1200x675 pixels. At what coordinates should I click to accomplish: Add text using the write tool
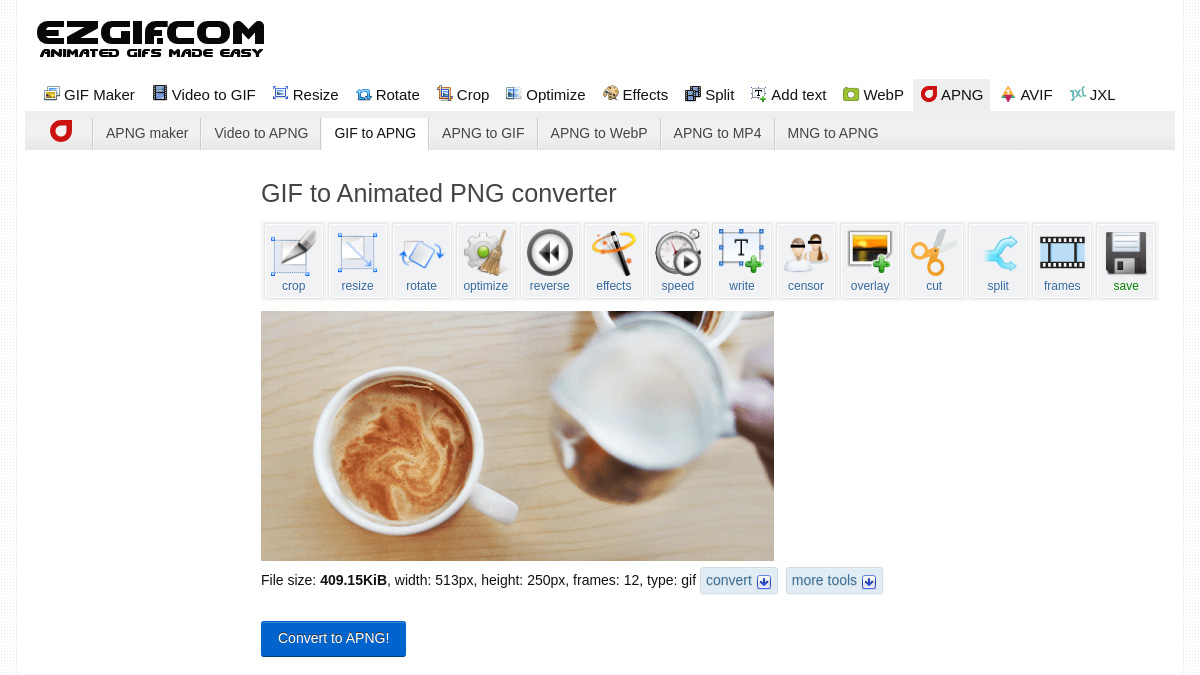click(x=741, y=260)
